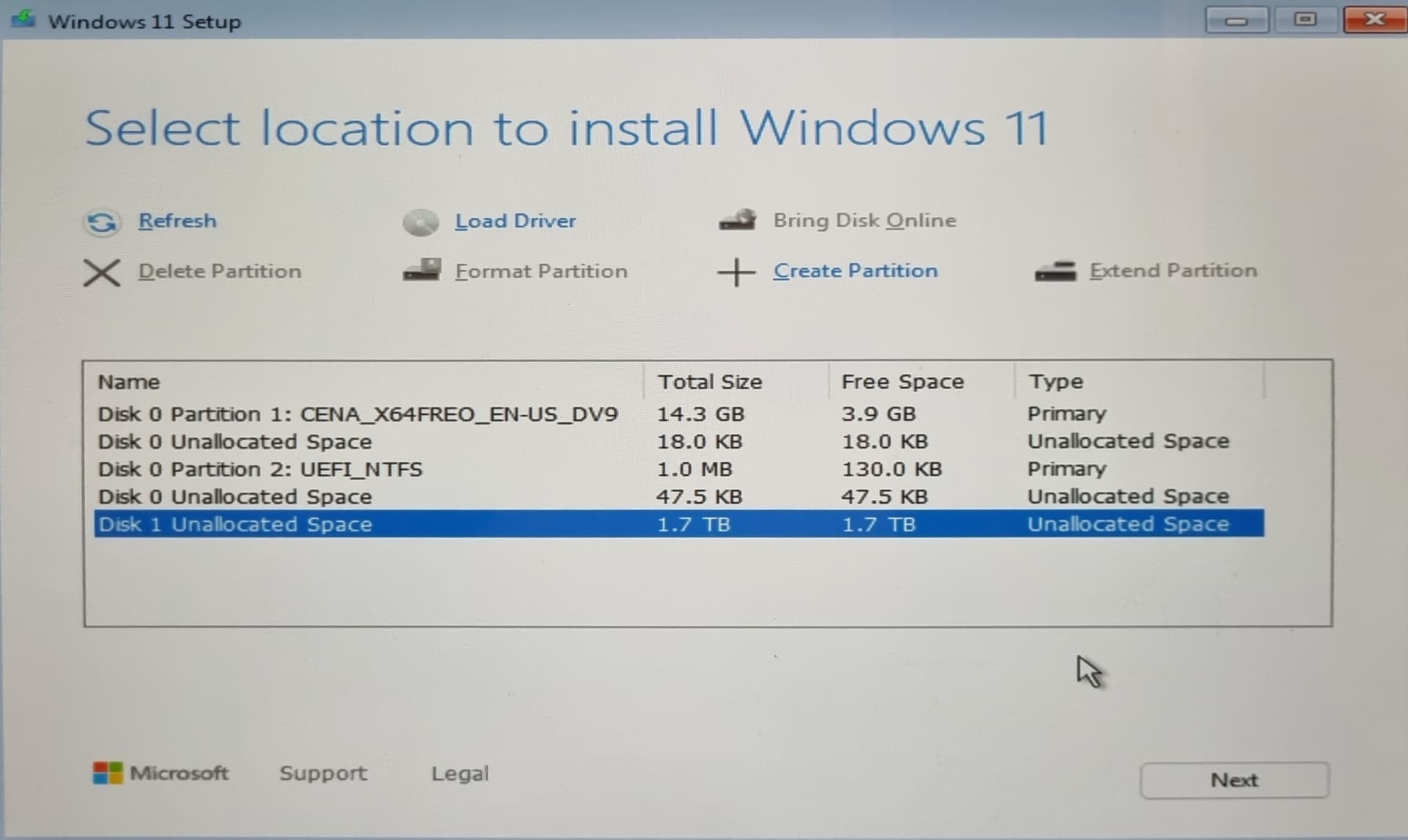Open the Legal link

coord(460,773)
